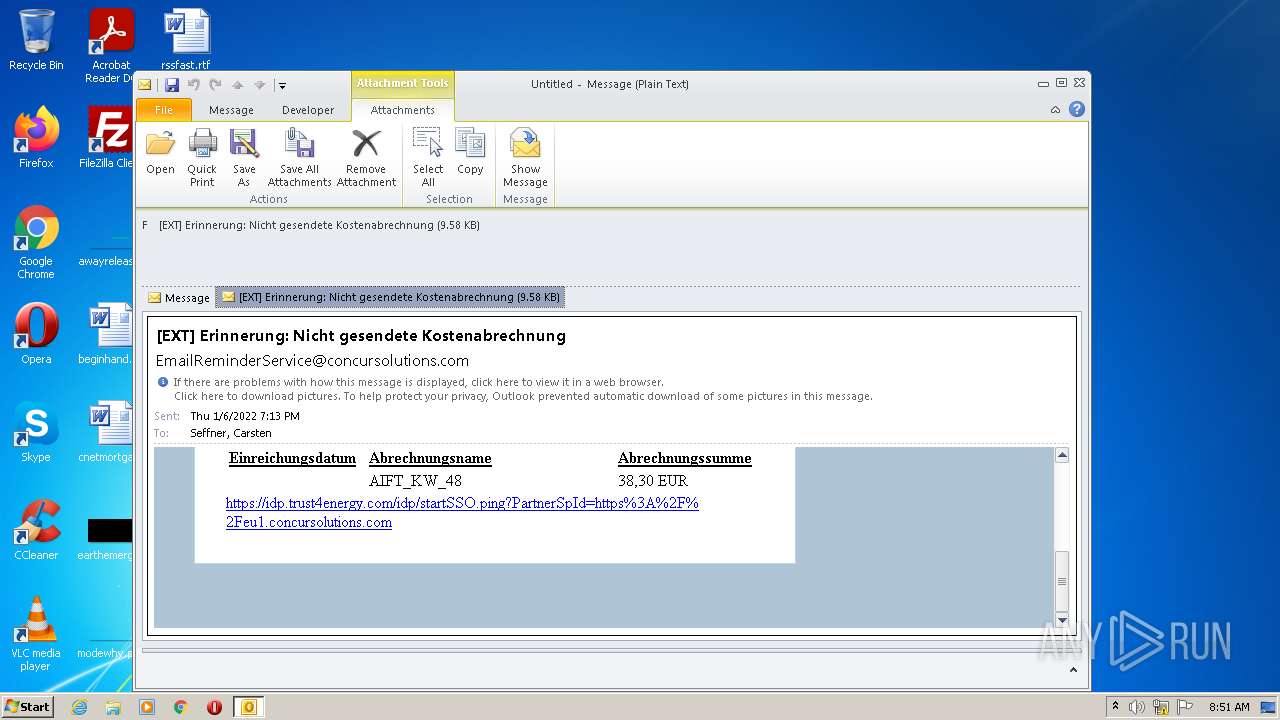Select attached item in header list
1280x720 pixels.
319,225
